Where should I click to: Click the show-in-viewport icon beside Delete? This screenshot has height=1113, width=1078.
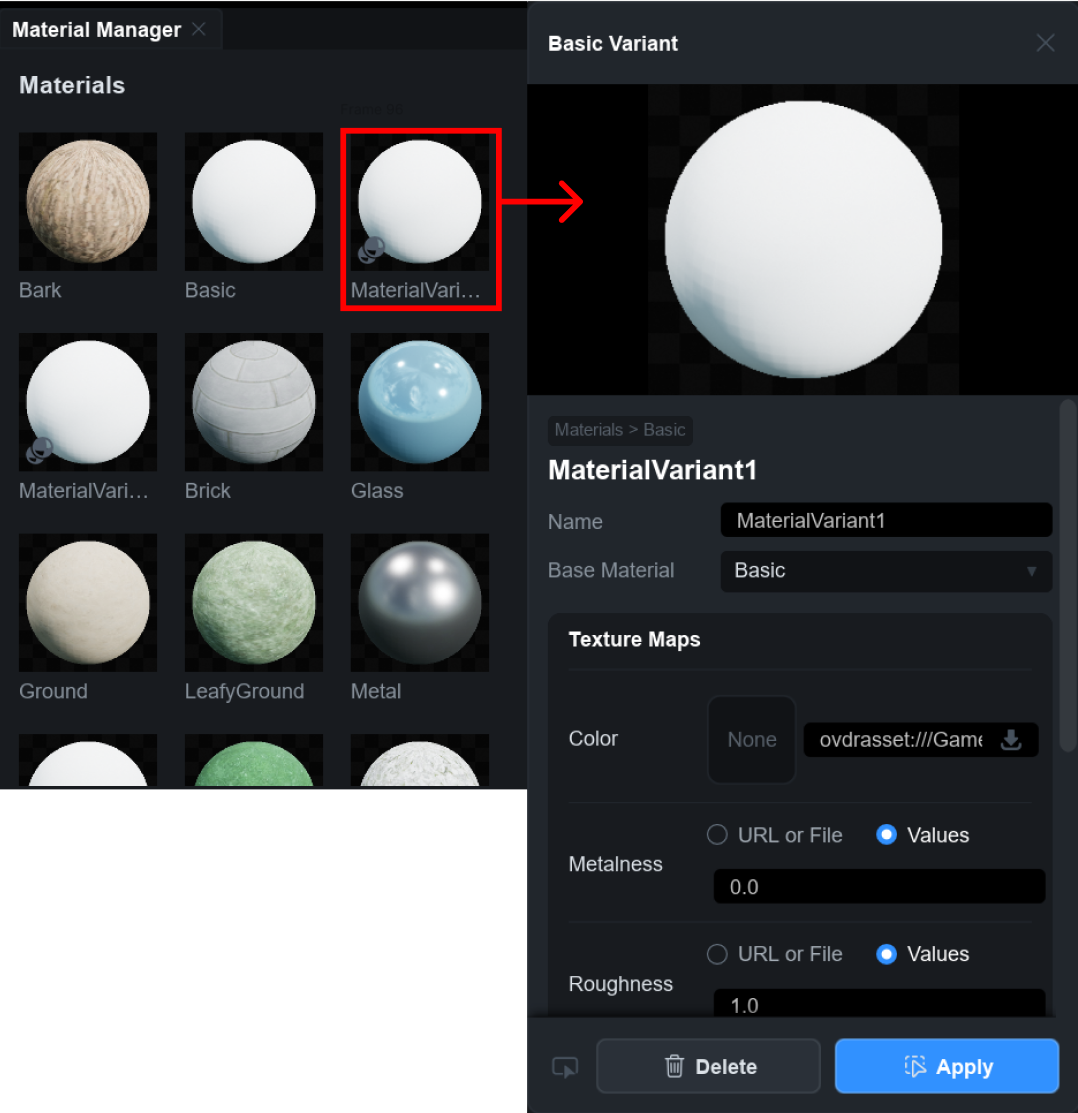(565, 1067)
